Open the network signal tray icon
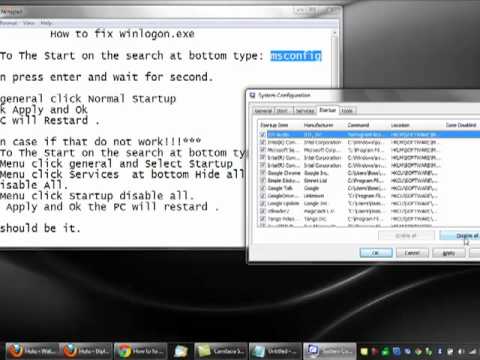The width and height of the screenshot is (480, 360). click(472, 351)
